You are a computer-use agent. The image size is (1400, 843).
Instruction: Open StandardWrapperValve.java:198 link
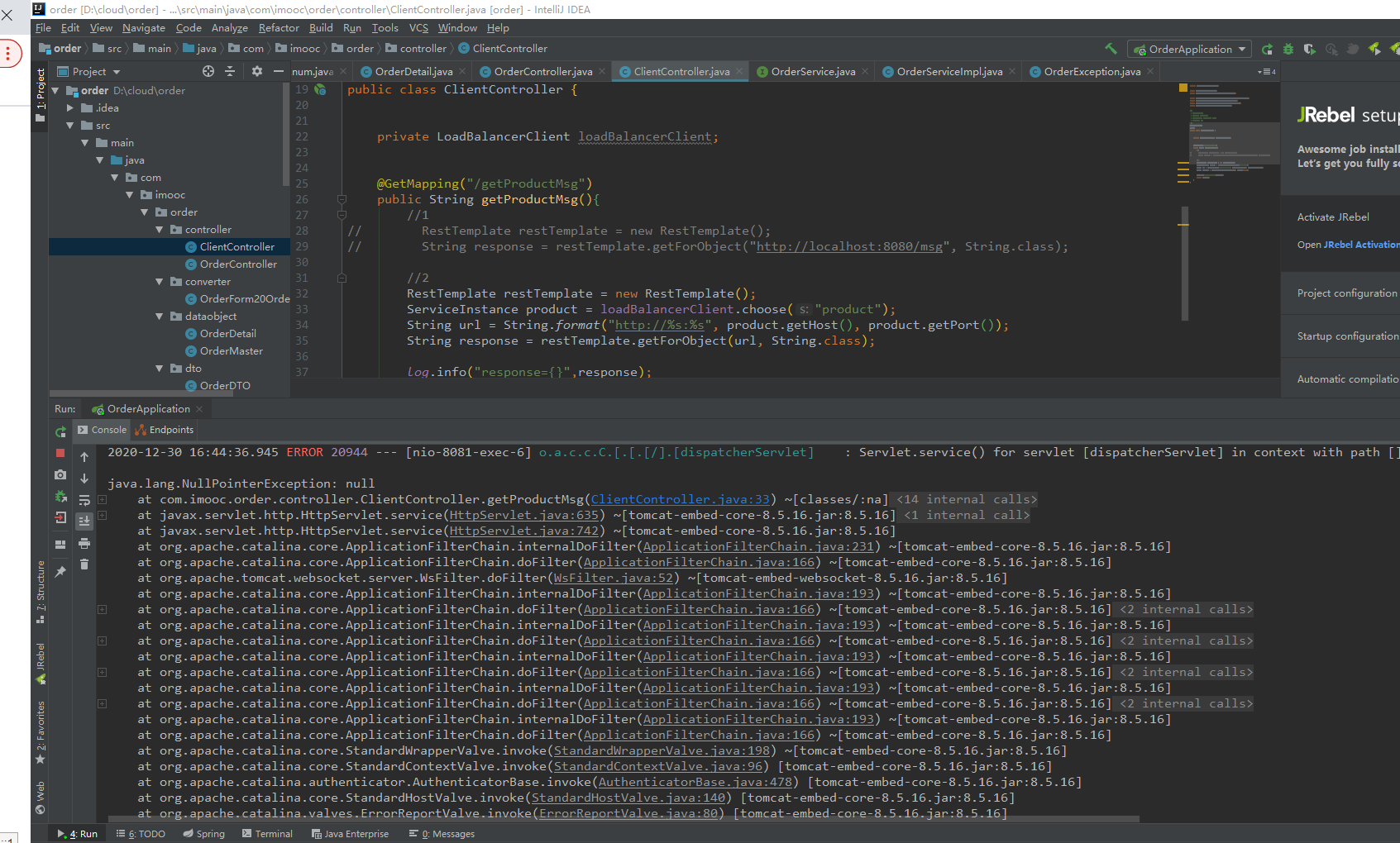[x=662, y=750]
